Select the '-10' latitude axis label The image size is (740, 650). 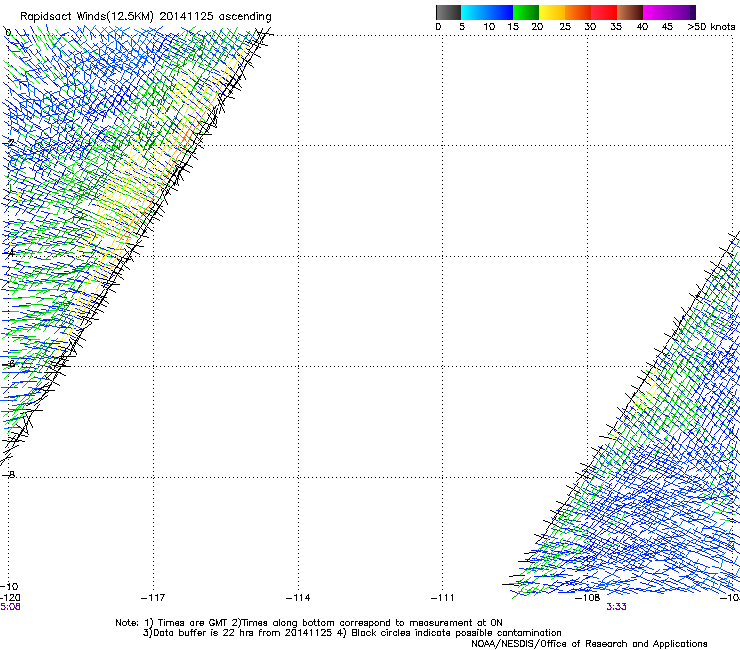click(9, 586)
